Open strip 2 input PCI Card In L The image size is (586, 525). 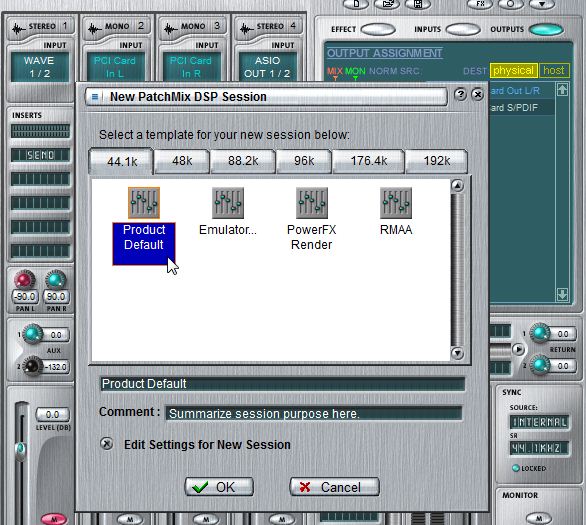(115, 67)
